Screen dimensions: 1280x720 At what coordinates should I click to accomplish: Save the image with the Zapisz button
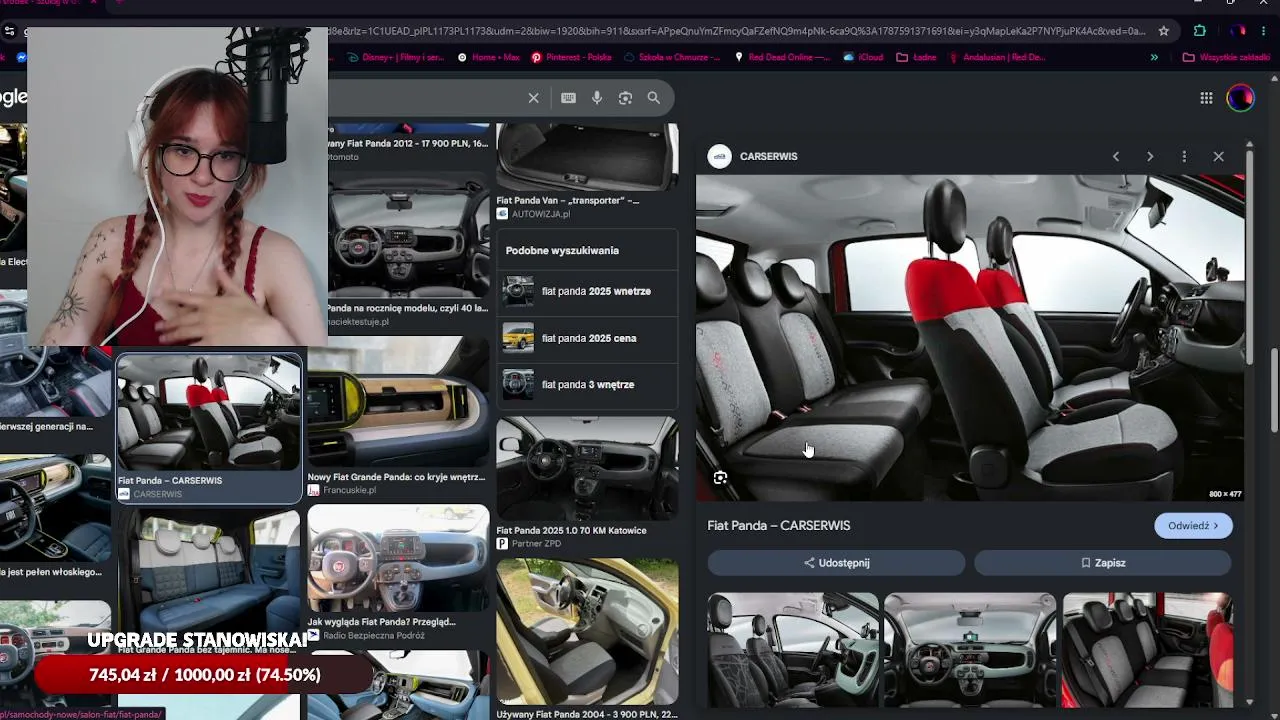[1103, 563]
